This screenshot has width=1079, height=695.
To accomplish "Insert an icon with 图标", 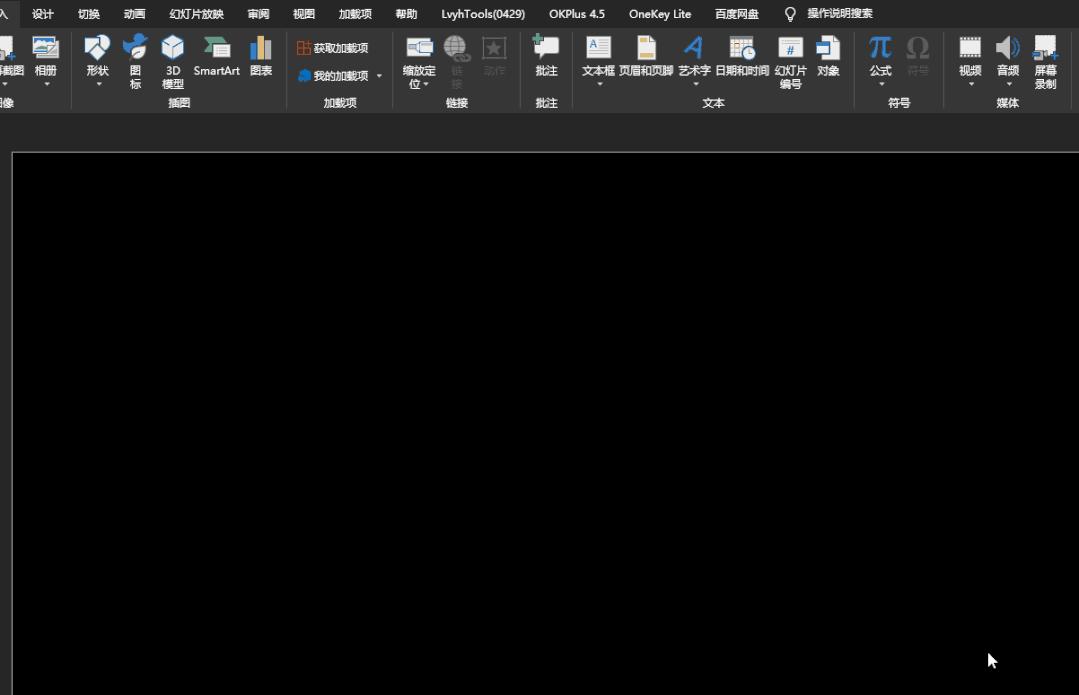I will (135, 62).
